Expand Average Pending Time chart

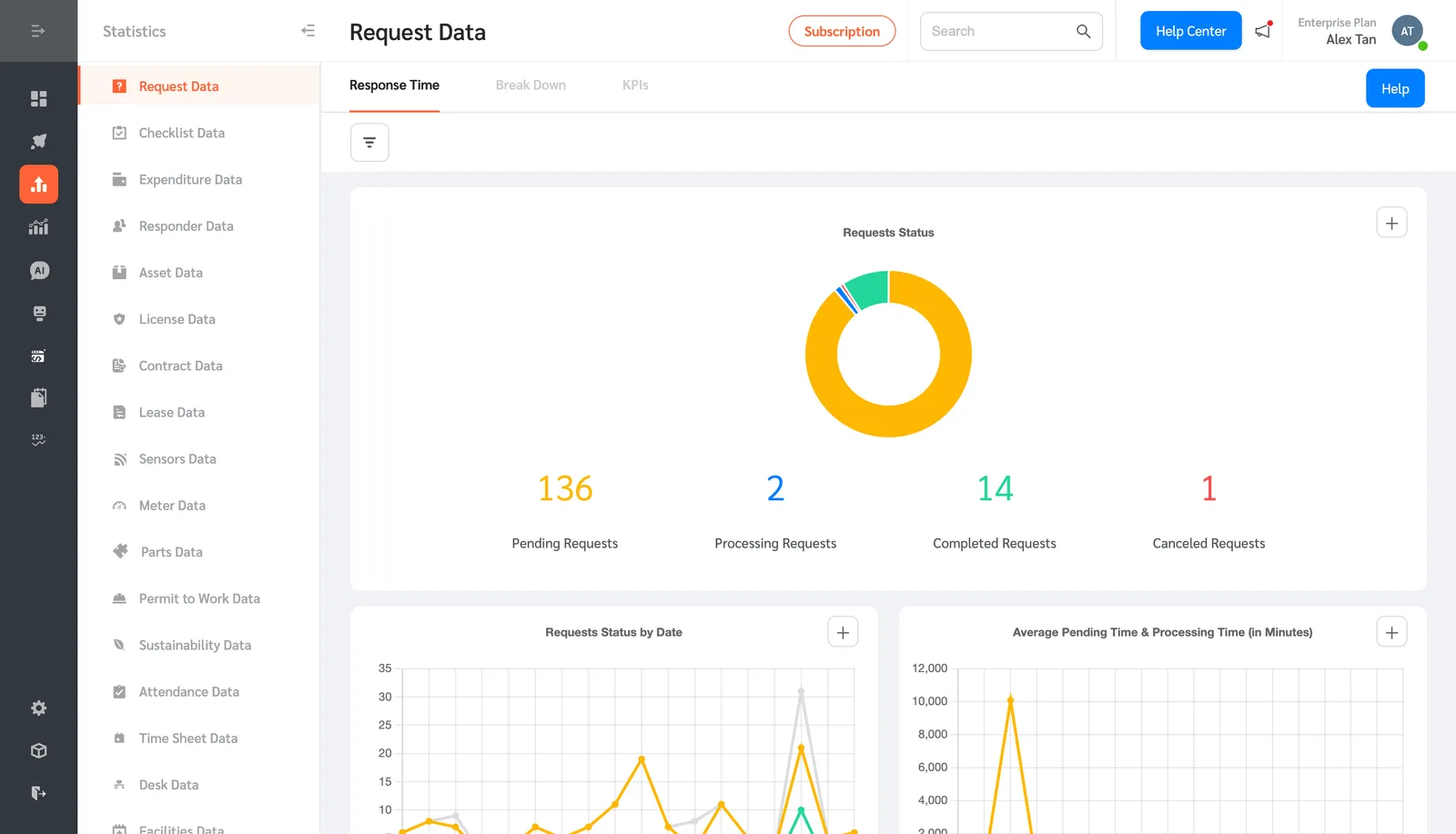[x=1391, y=632]
